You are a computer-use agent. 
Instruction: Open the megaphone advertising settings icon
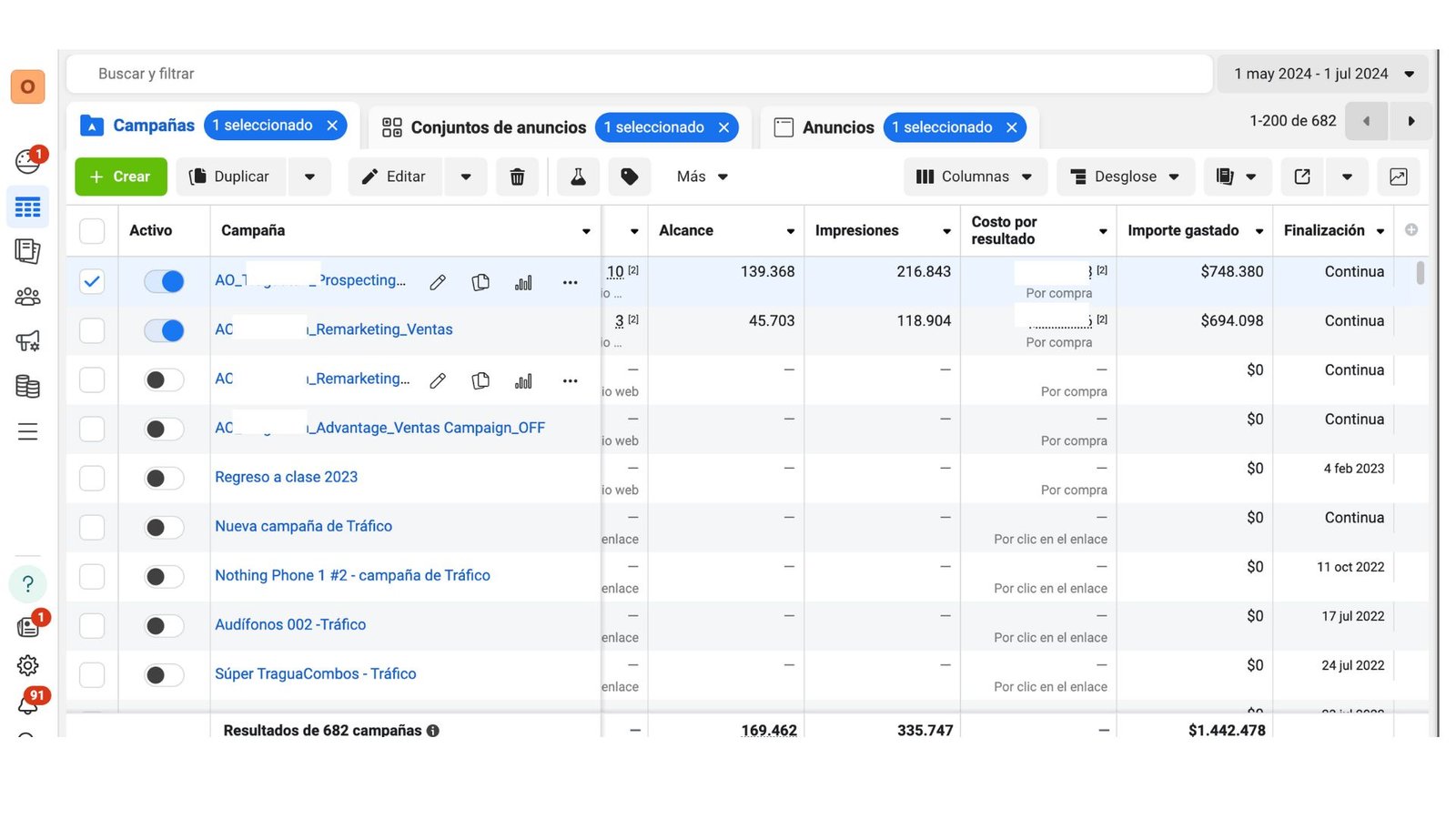click(x=27, y=341)
